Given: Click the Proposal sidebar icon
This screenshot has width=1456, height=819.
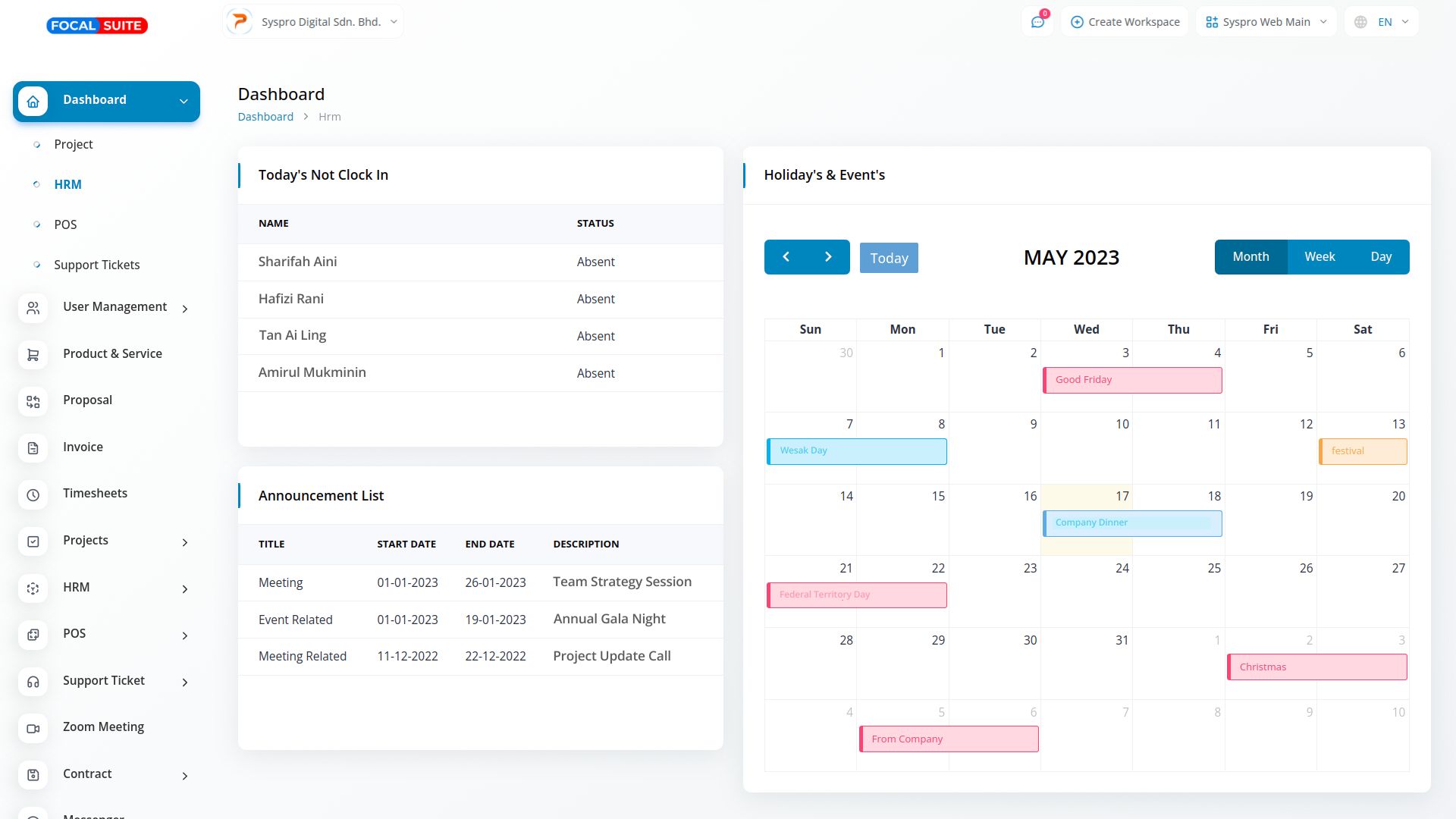Looking at the screenshot, I should (x=33, y=401).
